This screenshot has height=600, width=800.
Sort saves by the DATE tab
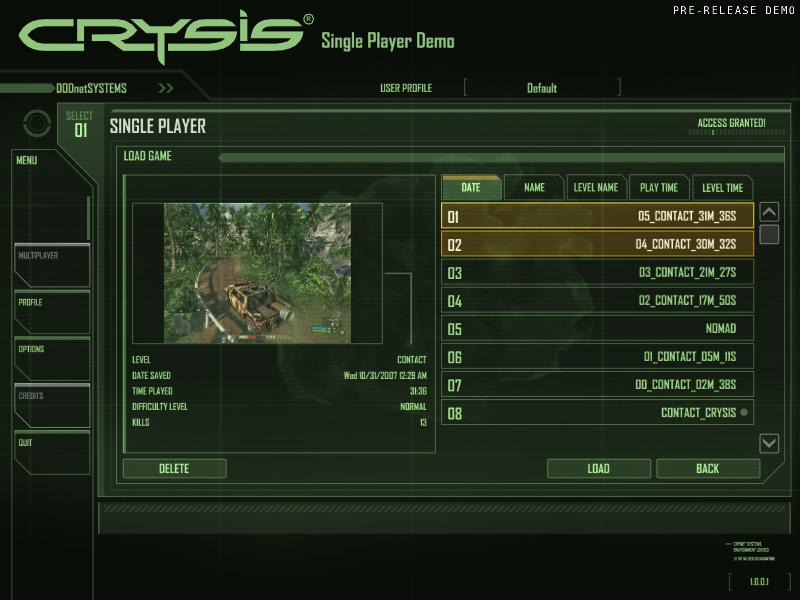coord(471,187)
